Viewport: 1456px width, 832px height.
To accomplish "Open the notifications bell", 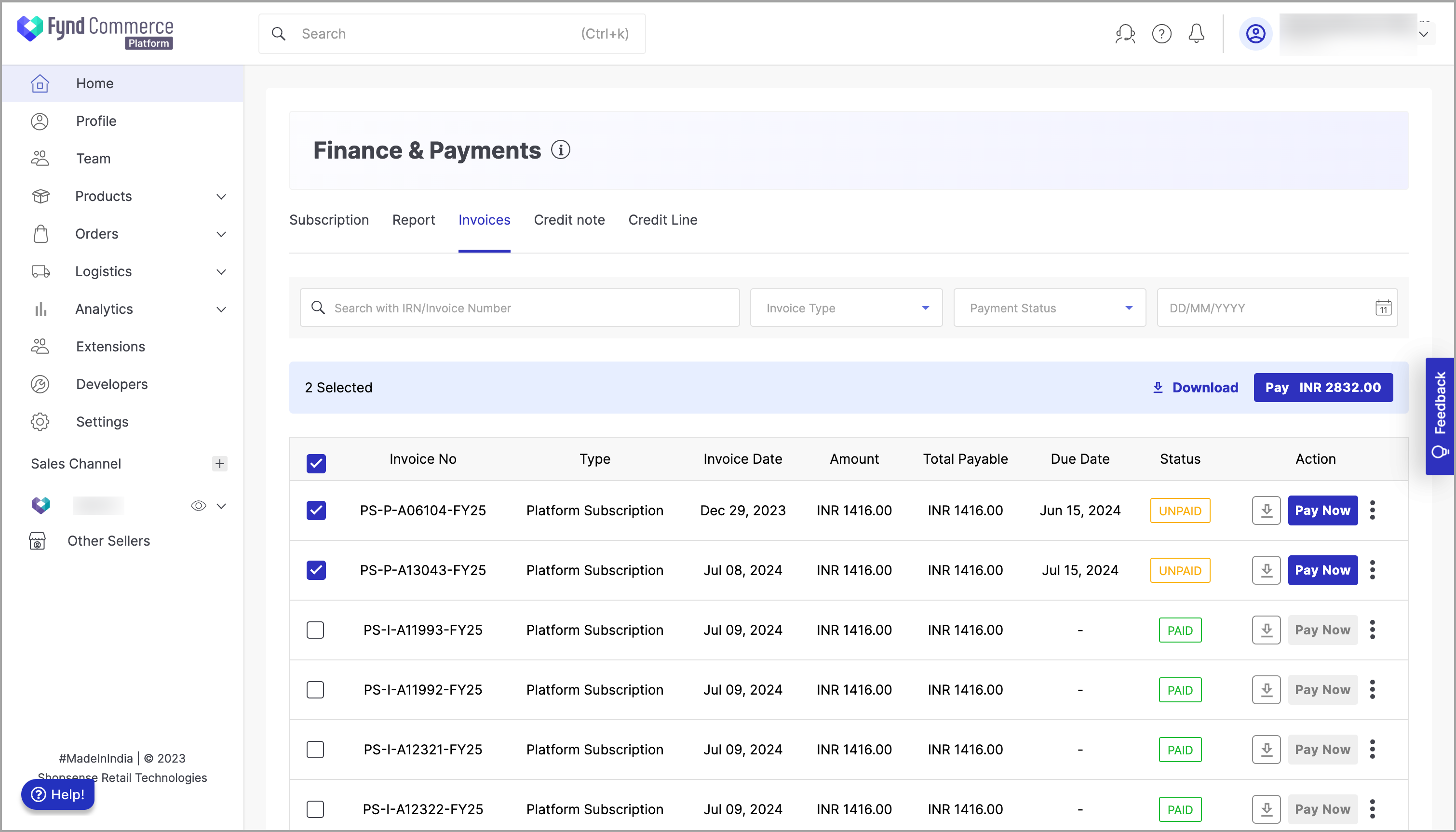I will click(x=1196, y=34).
